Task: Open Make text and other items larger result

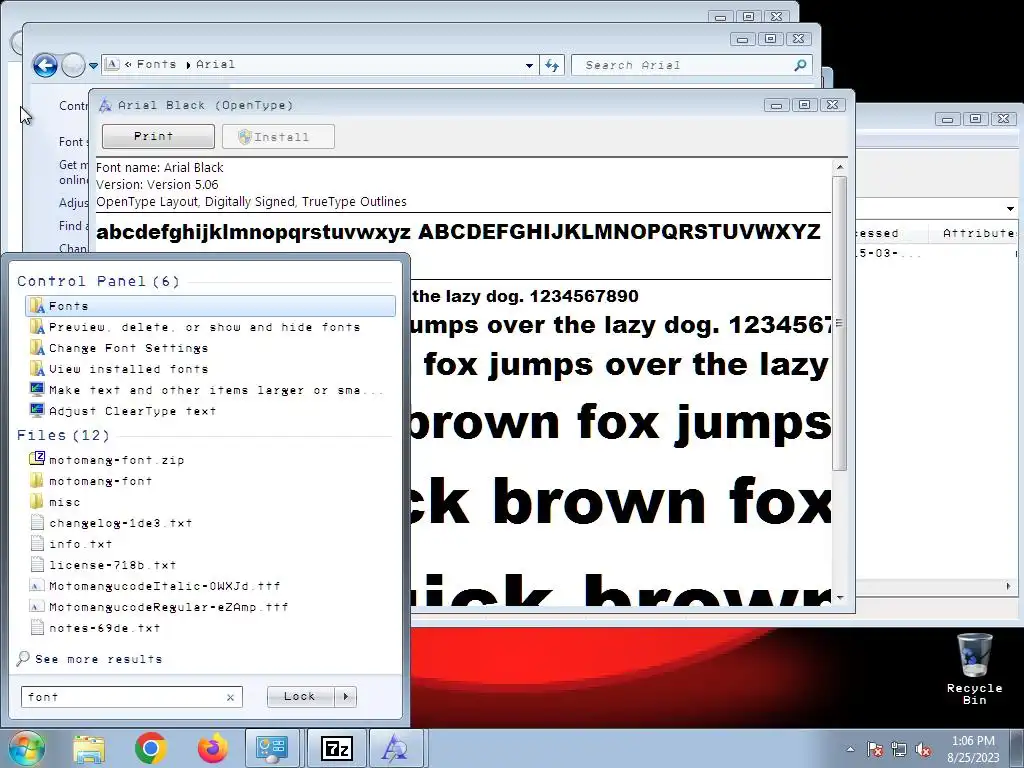Action: click(x=210, y=390)
